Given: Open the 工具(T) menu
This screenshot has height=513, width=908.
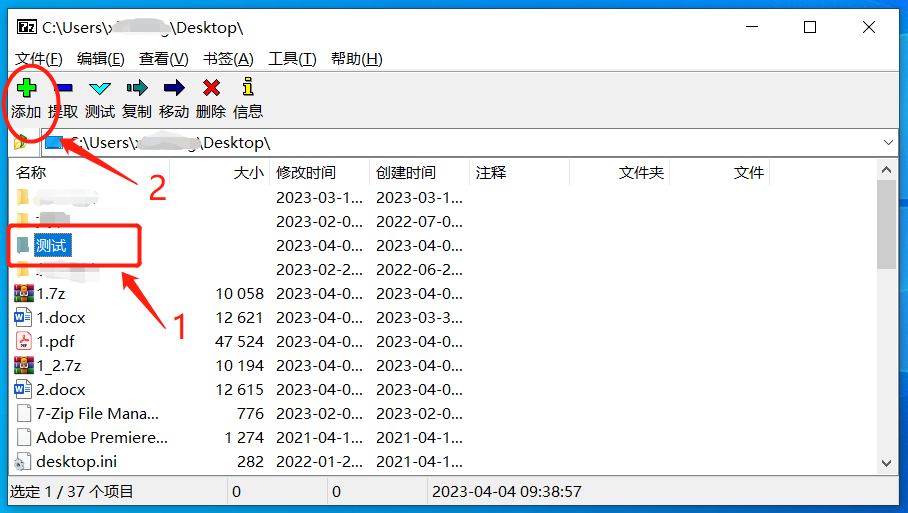Looking at the screenshot, I should [292, 59].
